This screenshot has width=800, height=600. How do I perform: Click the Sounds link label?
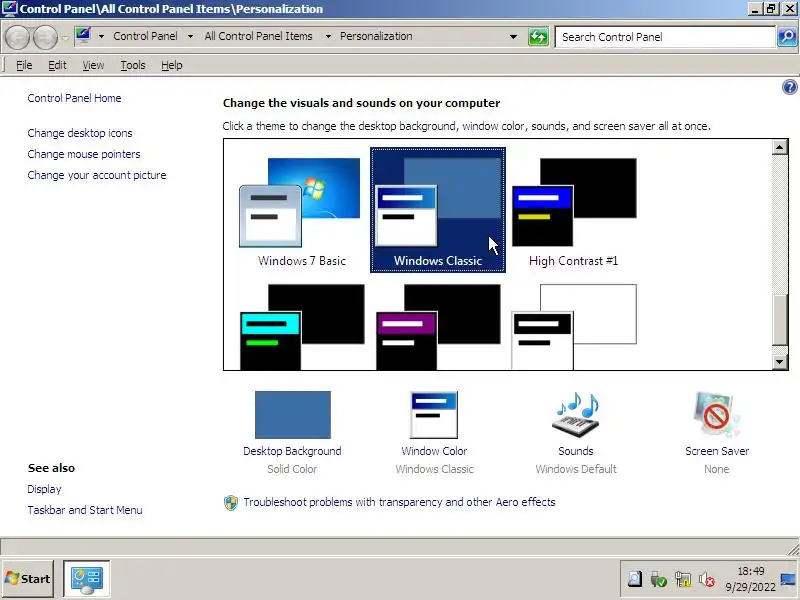[x=576, y=451]
